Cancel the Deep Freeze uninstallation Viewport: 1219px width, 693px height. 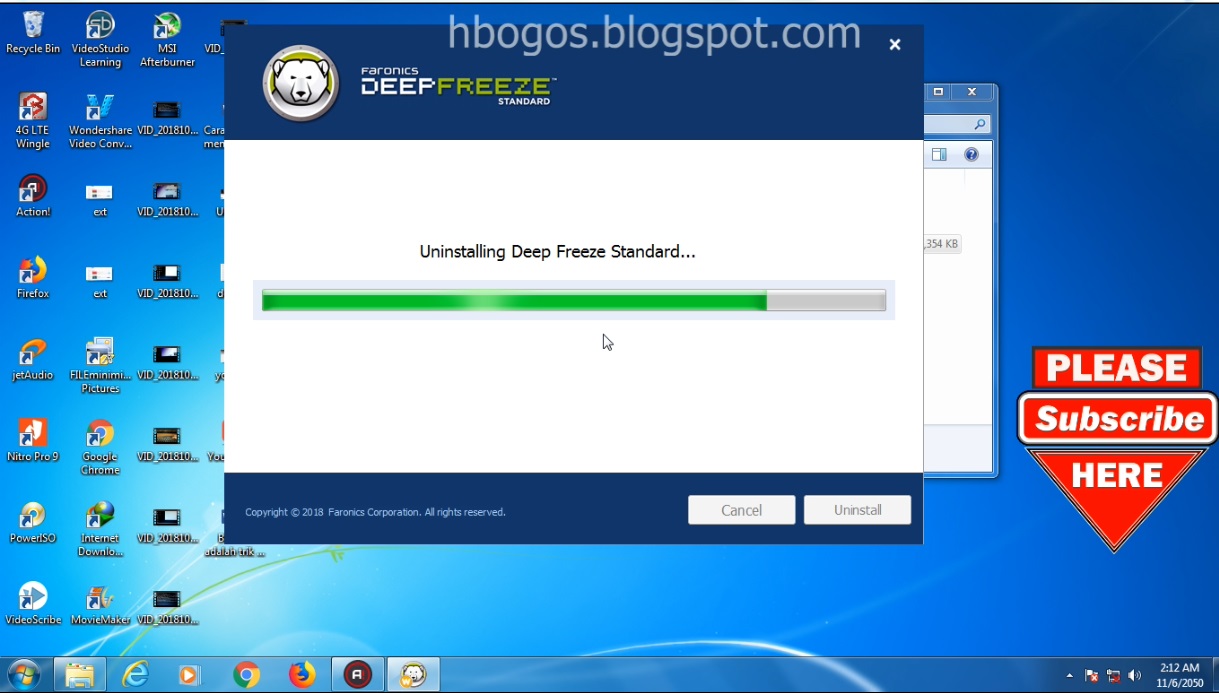pos(741,510)
